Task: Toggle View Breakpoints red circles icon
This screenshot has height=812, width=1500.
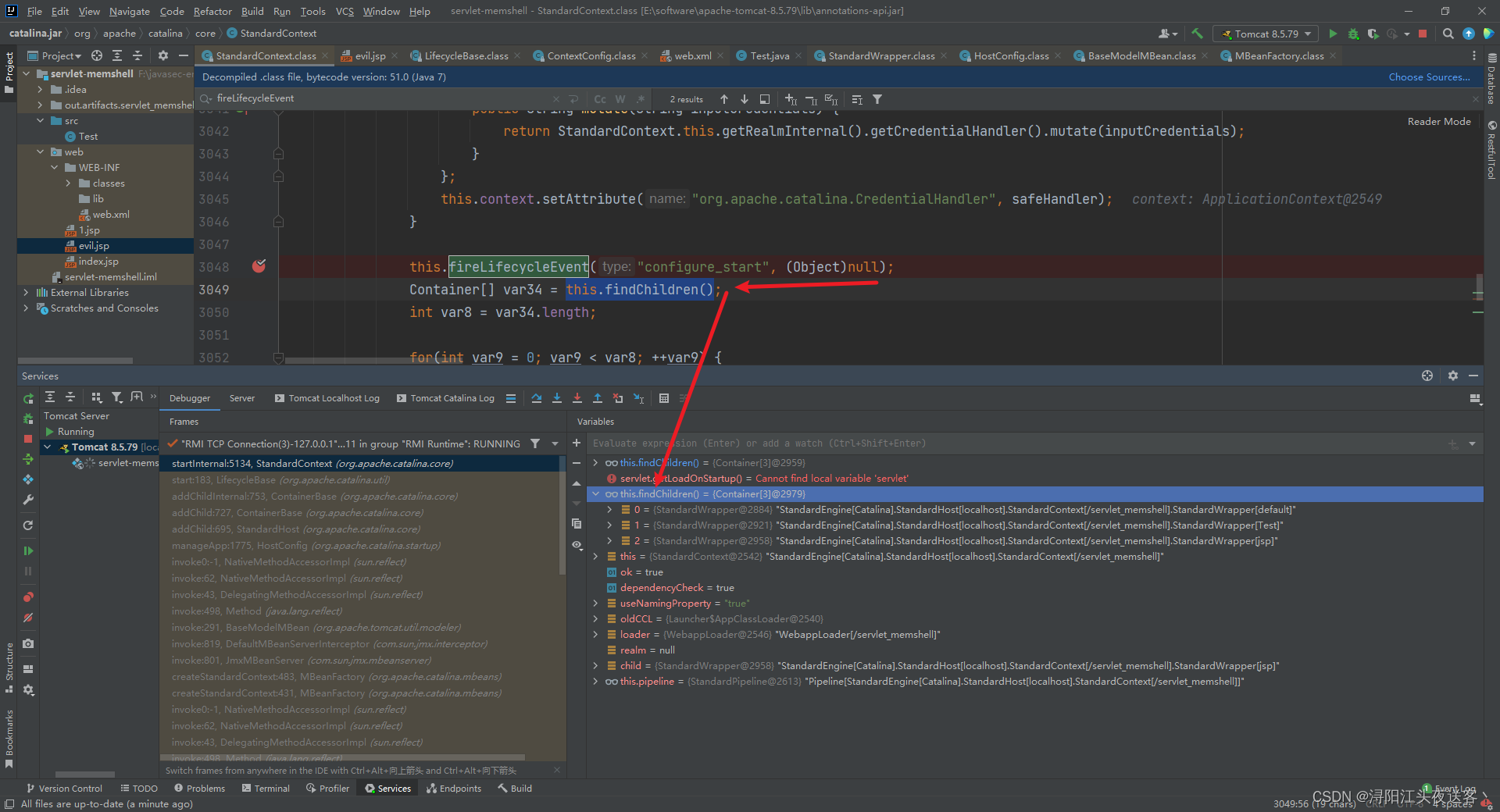Action: coord(28,597)
